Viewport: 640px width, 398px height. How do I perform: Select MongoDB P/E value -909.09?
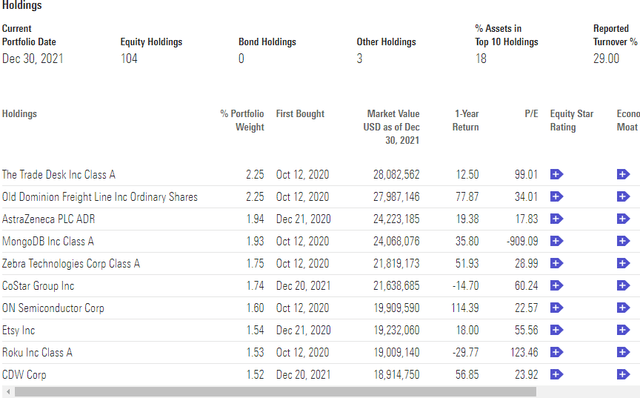522,241
